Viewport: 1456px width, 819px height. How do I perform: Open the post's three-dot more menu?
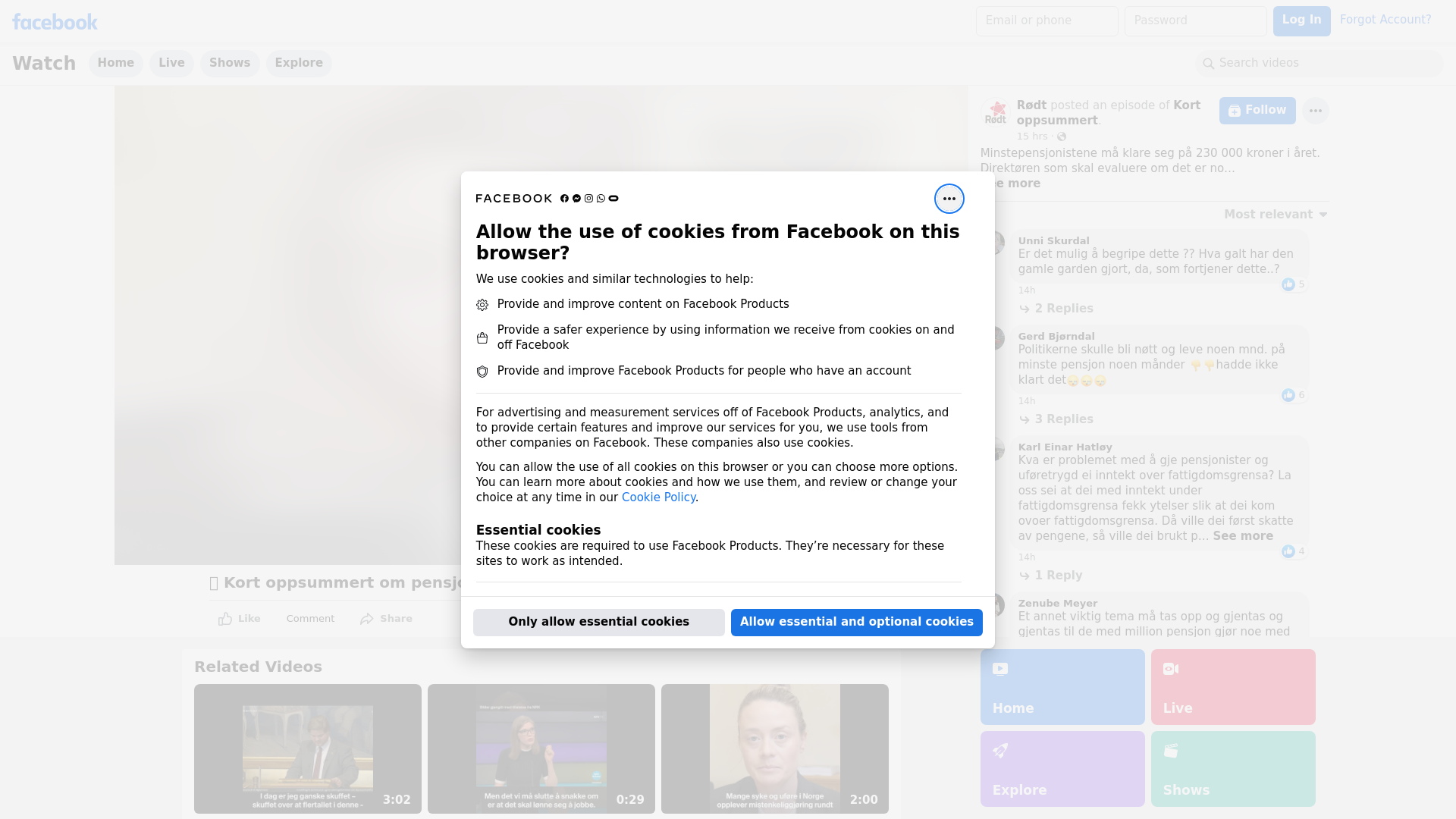(1315, 111)
